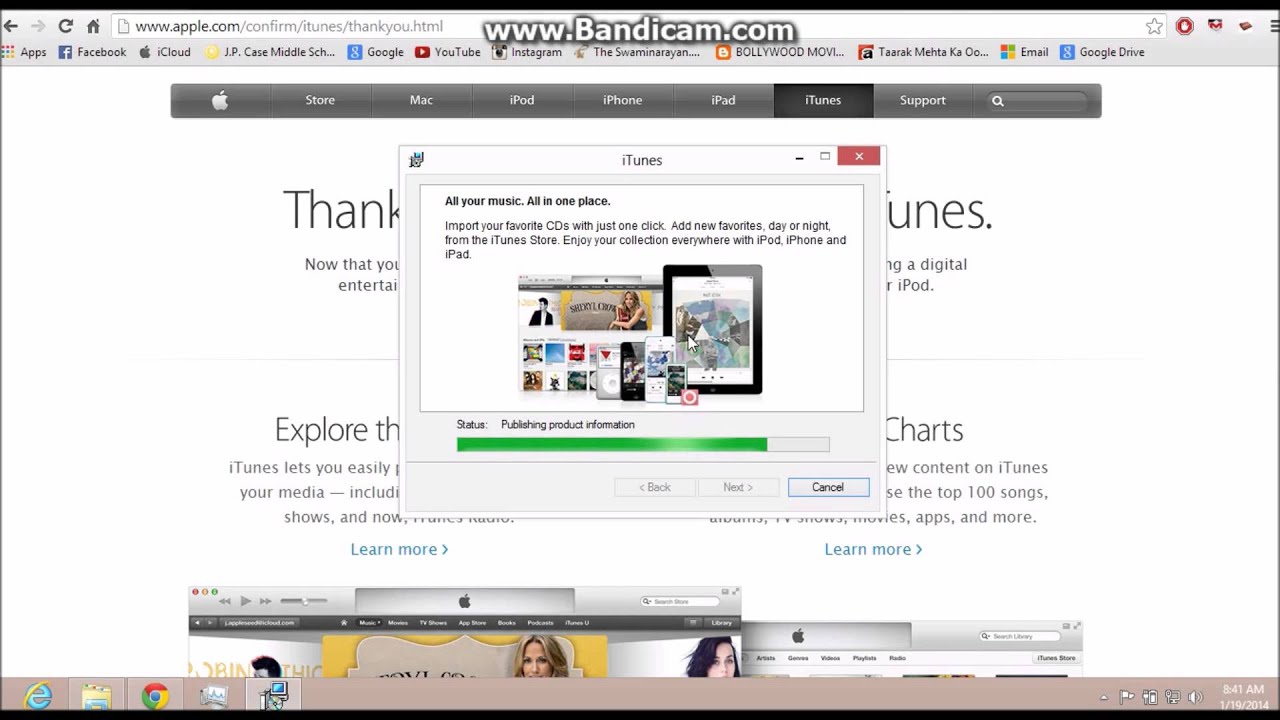Switch to the iTunes installer taskbar icon
The height and width of the screenshot is (720, 1280).
pyautogui.click(x=272, y=696)
